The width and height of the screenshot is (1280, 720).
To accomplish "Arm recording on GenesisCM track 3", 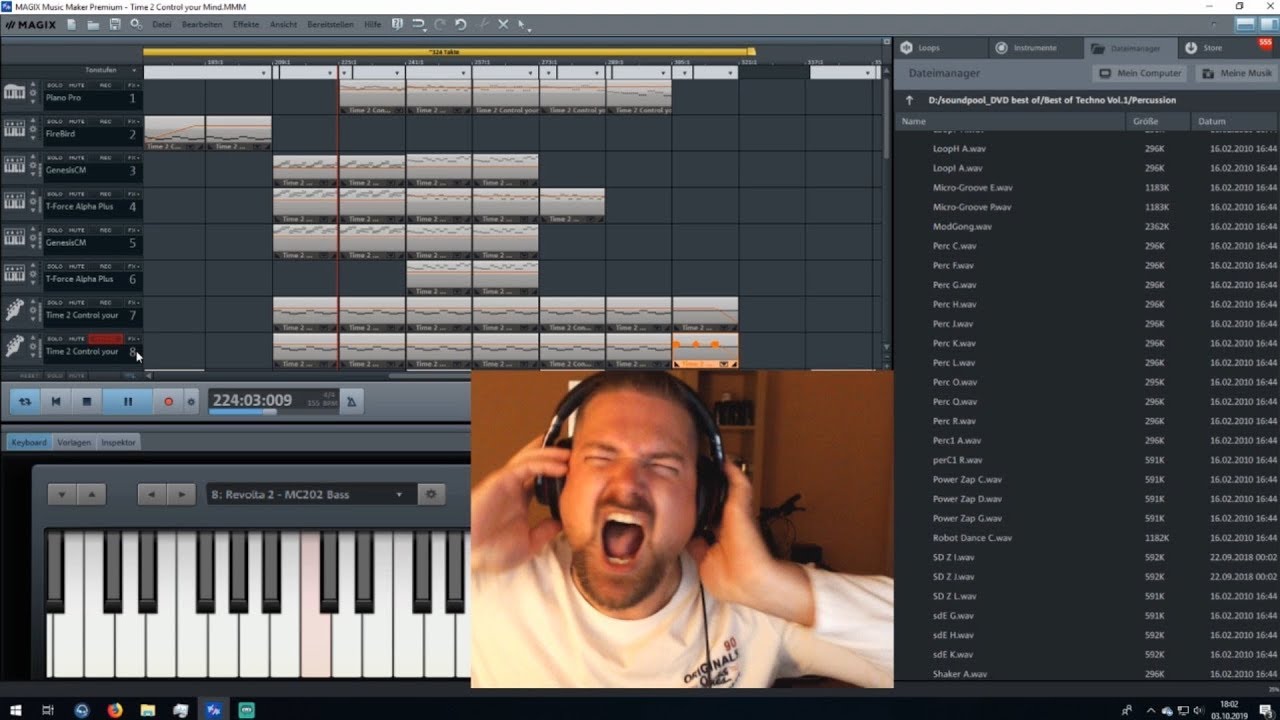I will 105,158.
